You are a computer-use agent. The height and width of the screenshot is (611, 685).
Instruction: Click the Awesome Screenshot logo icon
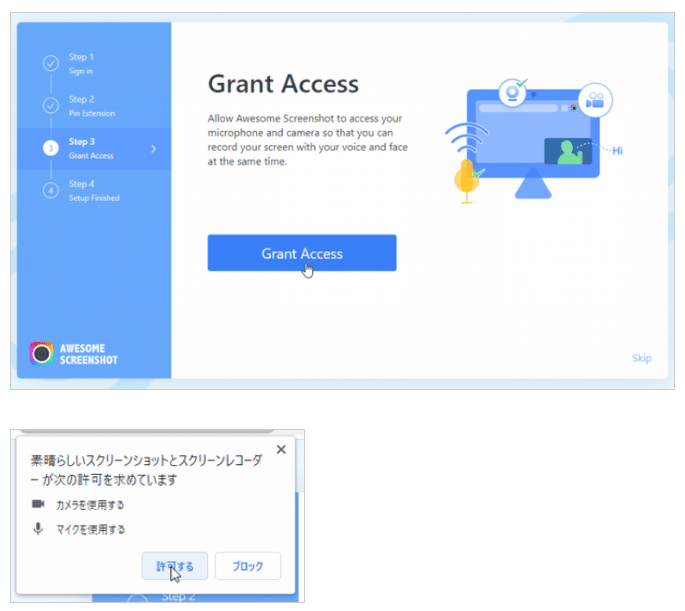[42, 354]
